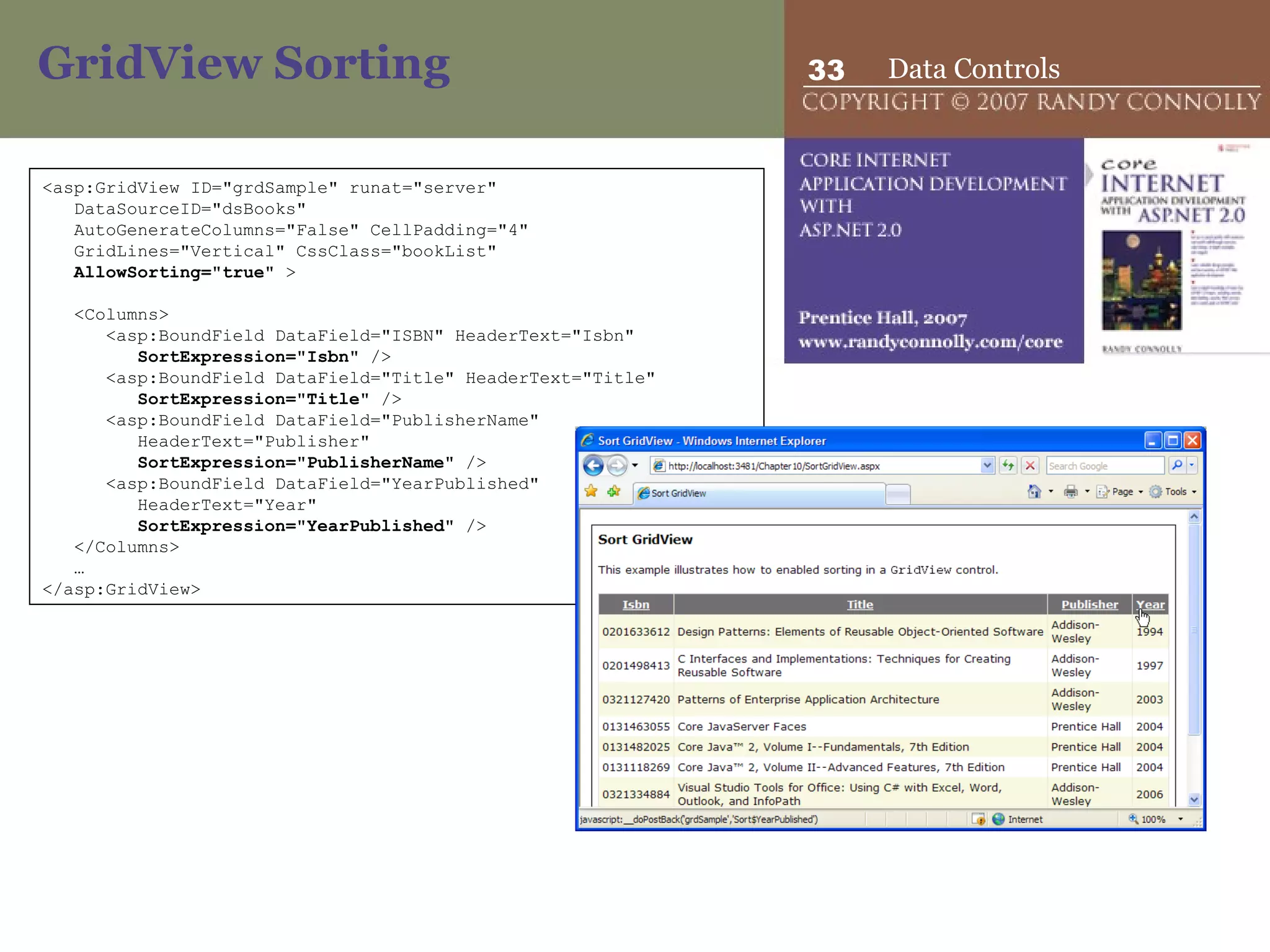Click the year cell 1997
The height and width of the screenshot is (952, 1270).
pyautogui.click(x=1150, y=665)
